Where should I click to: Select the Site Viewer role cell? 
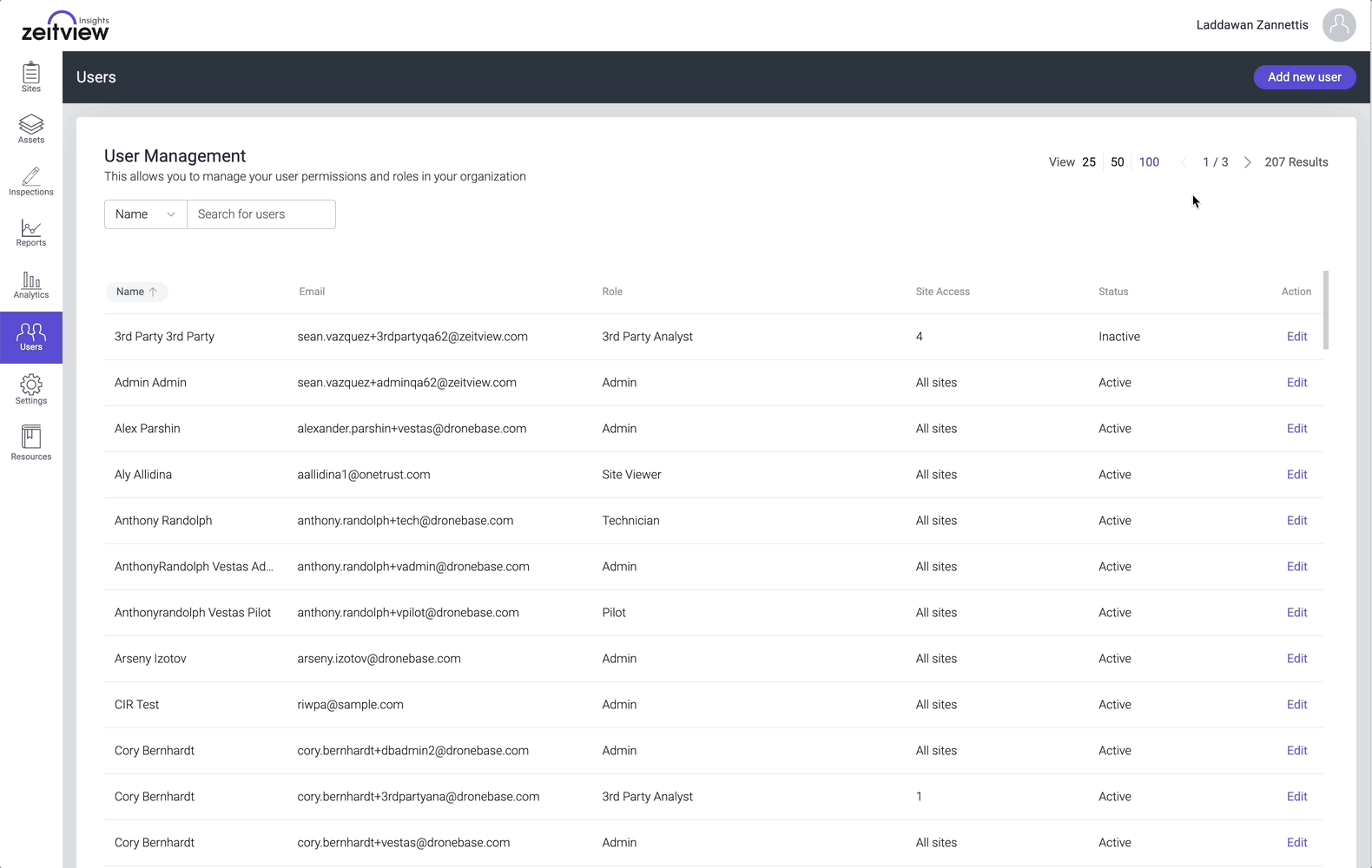point(631,475)
